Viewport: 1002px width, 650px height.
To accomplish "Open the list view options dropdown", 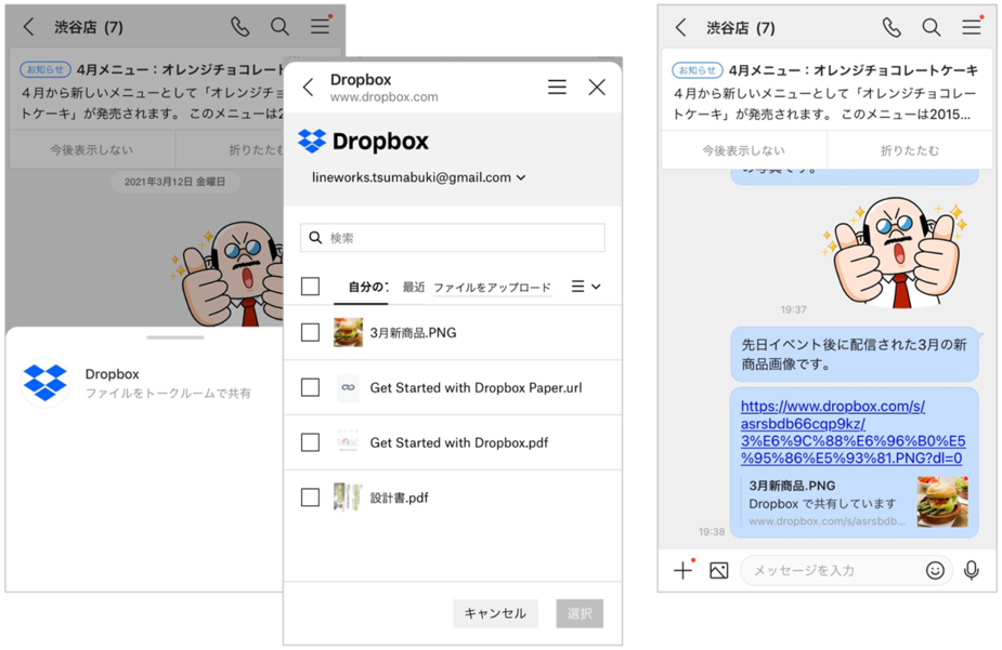I will [x=585, y=287].
